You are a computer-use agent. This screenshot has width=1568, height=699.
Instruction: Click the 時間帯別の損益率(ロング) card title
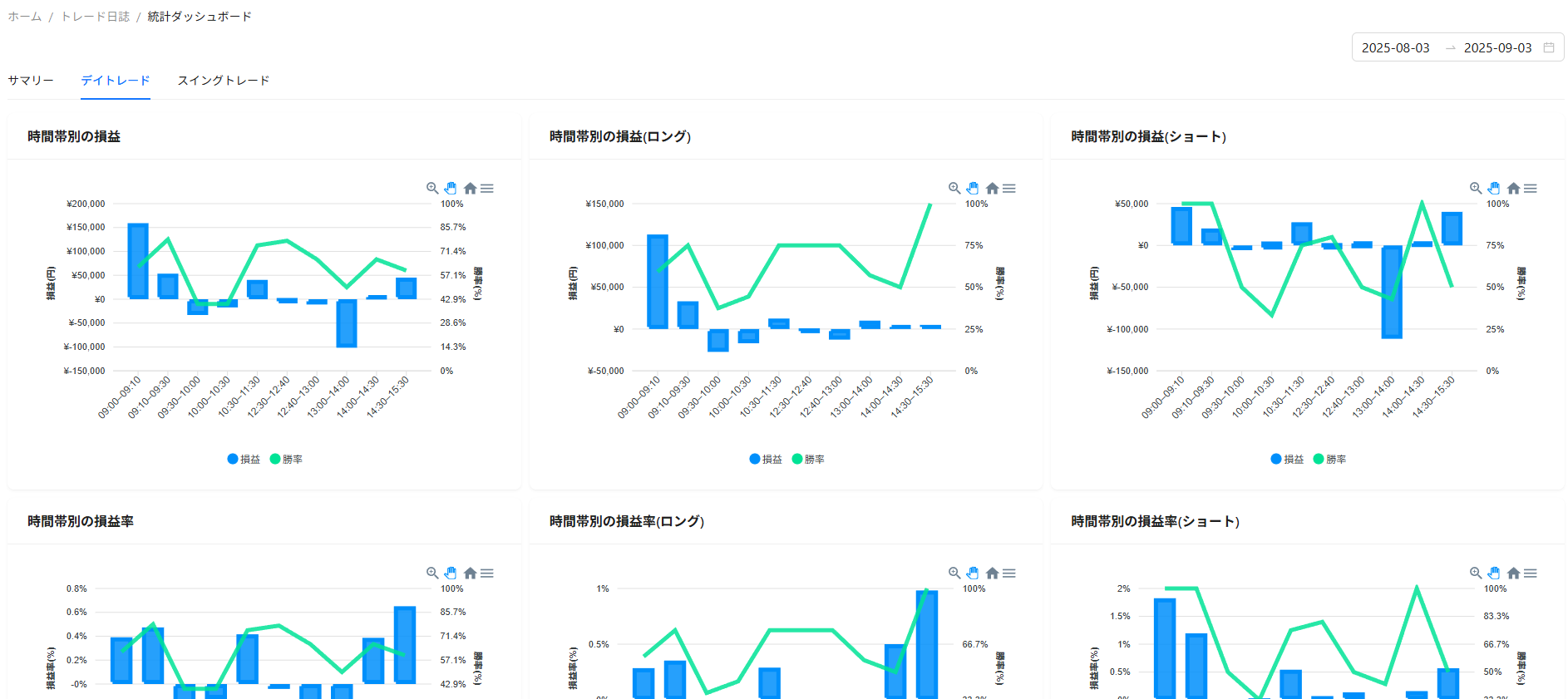627,521
